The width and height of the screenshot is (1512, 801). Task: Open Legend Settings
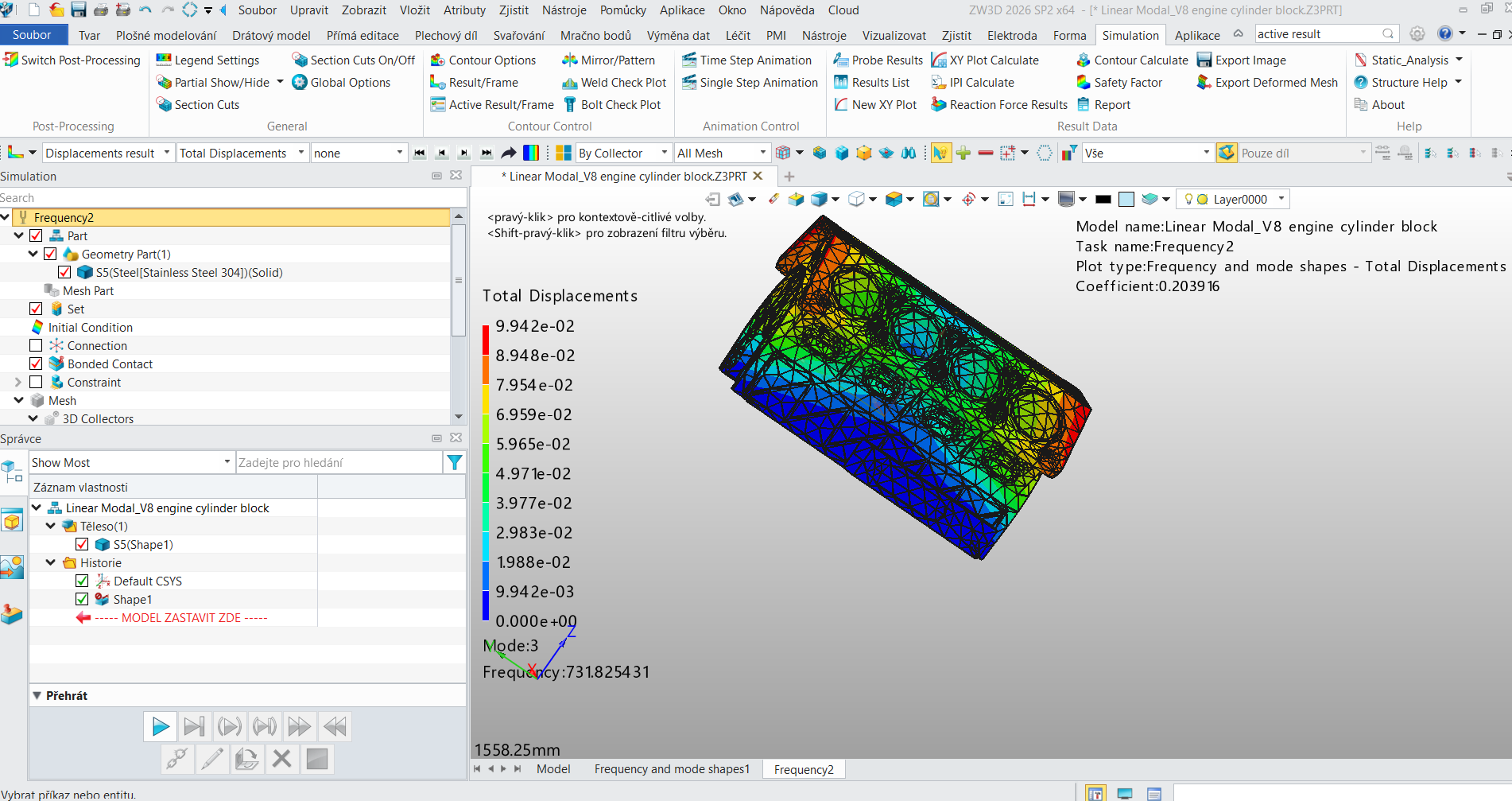click(x=207, y=60)
